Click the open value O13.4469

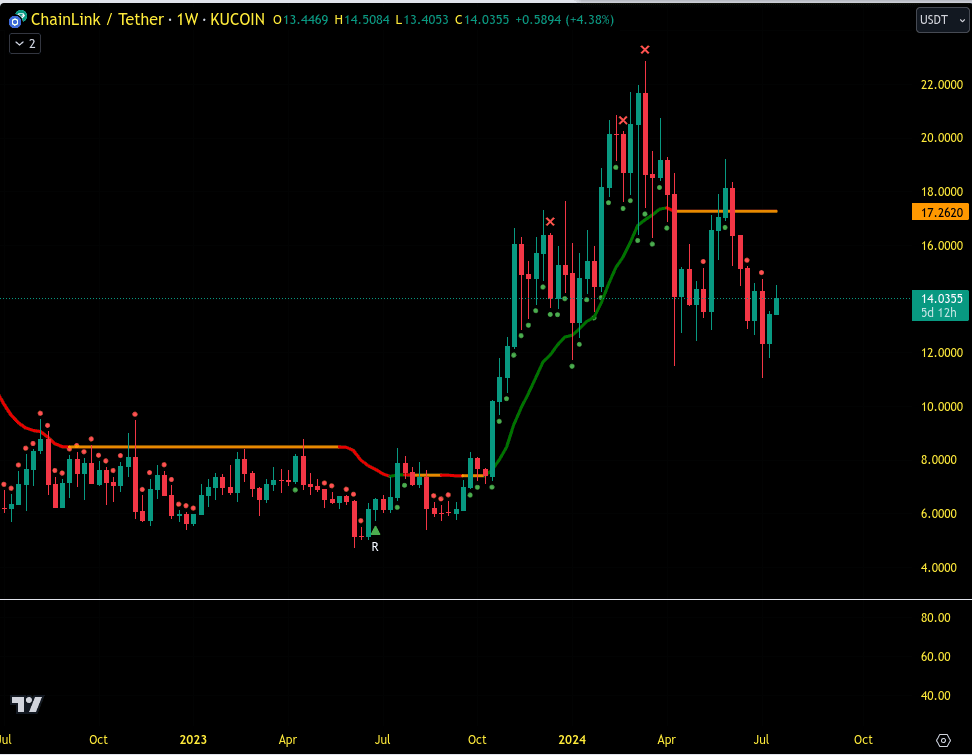pos(301,20)
